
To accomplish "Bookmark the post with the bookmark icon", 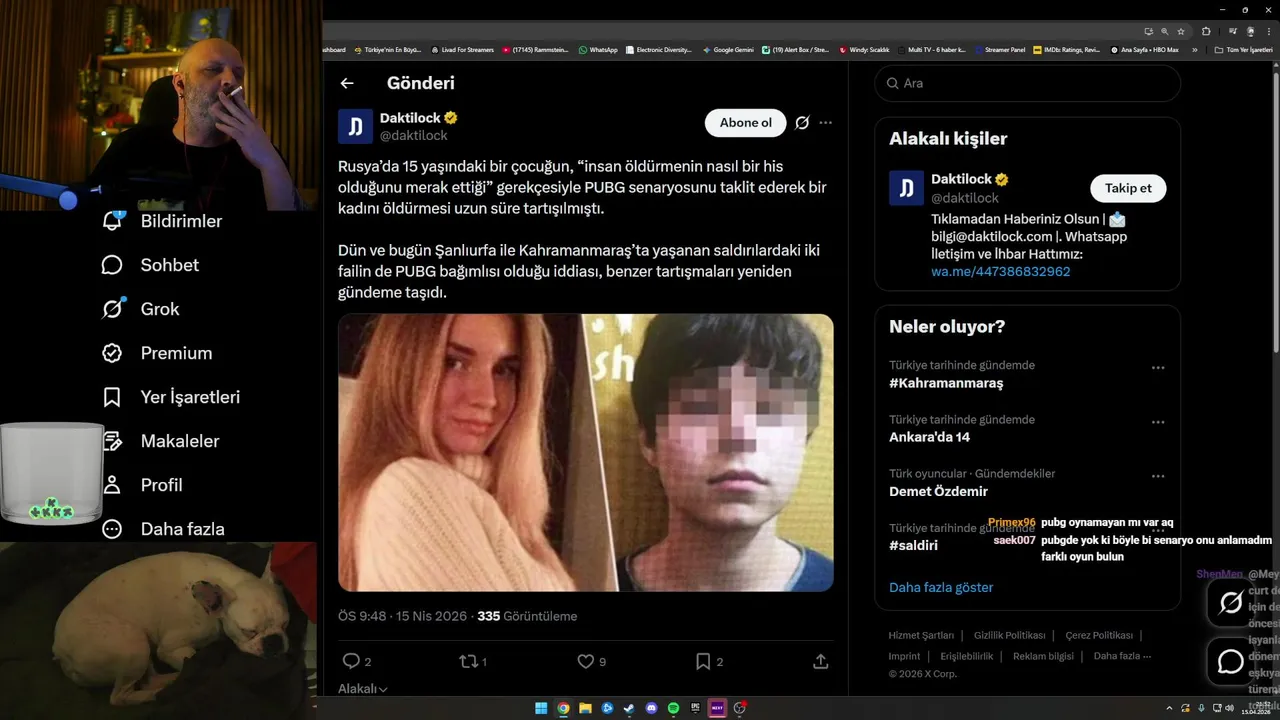I will click(703, 661).
